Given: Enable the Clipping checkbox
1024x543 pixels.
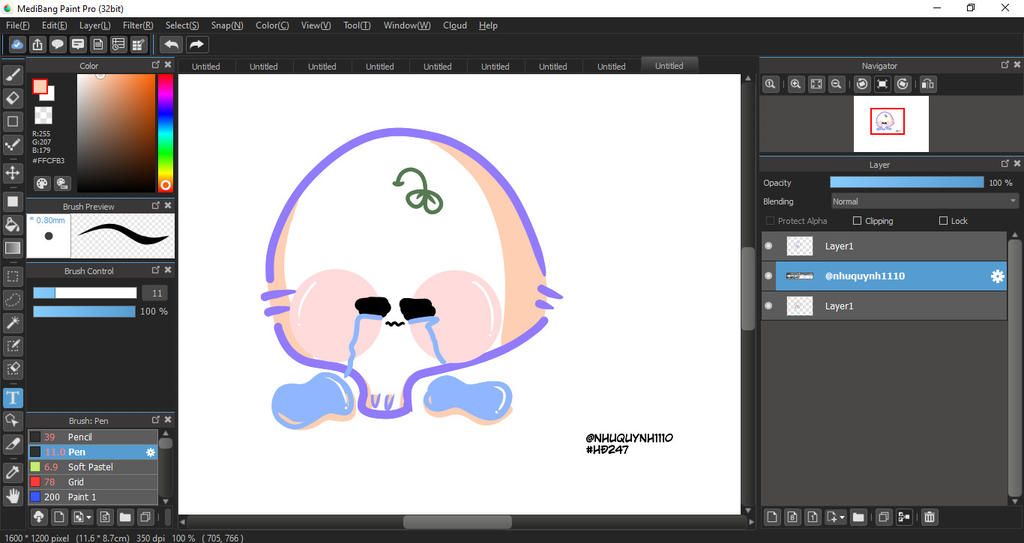Looking at the screenshot, I should (x=857, y=221).
